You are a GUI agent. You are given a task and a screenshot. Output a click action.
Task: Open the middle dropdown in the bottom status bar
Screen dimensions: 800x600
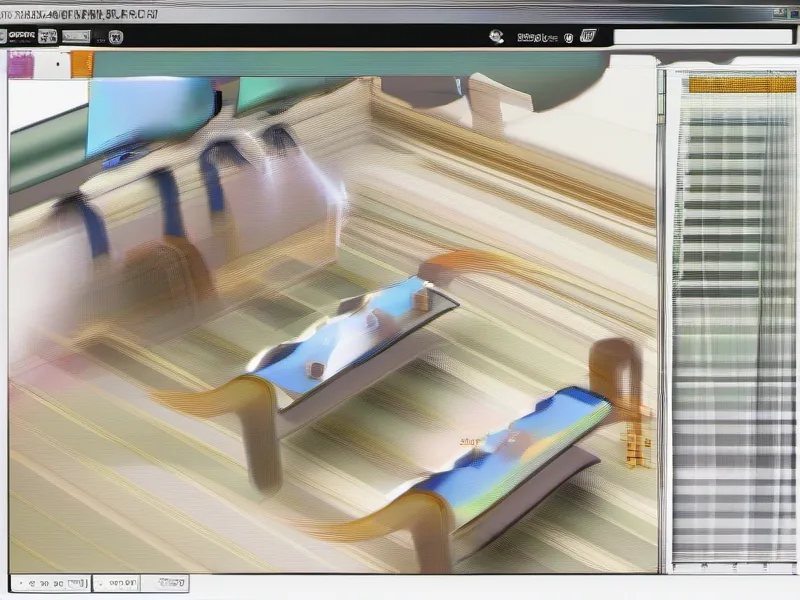coord(116,583)
